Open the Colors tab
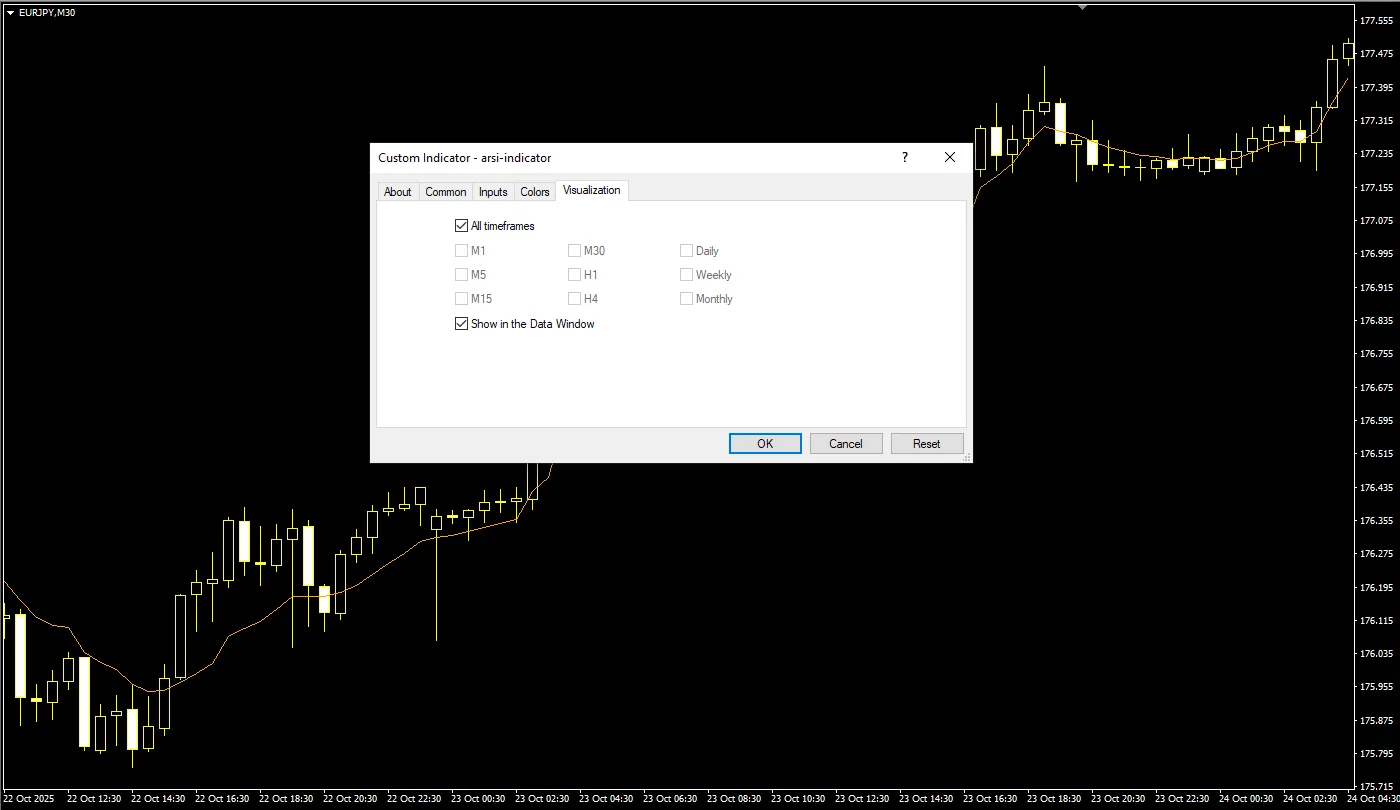 (535, 192)
